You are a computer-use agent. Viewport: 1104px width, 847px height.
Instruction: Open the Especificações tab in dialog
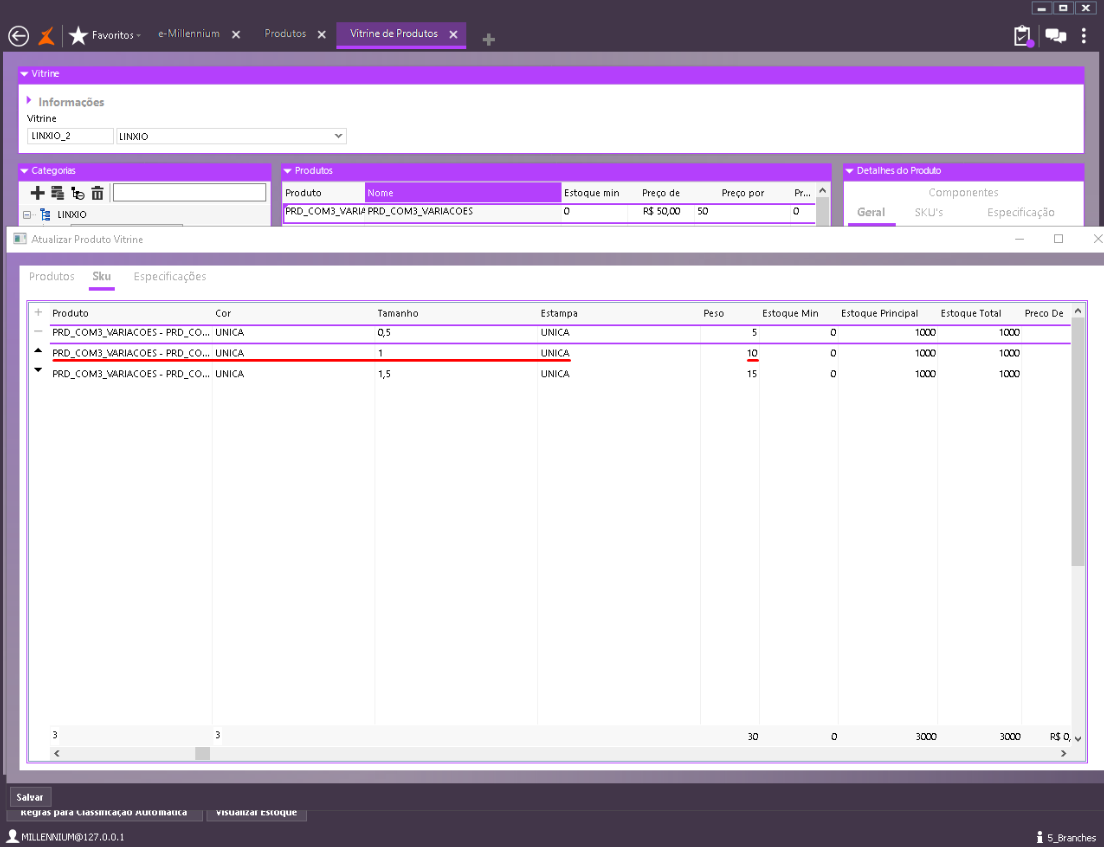tap(170, 277)
